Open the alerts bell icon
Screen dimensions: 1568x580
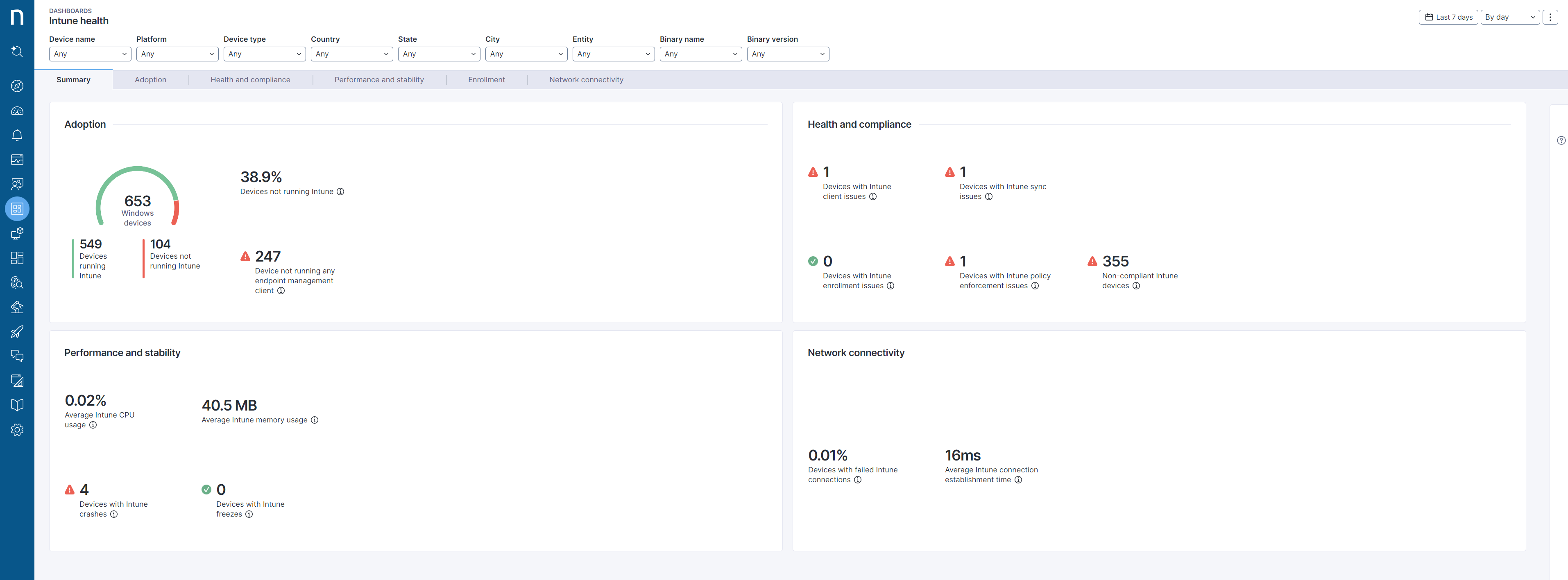click(x=17, y=135)
